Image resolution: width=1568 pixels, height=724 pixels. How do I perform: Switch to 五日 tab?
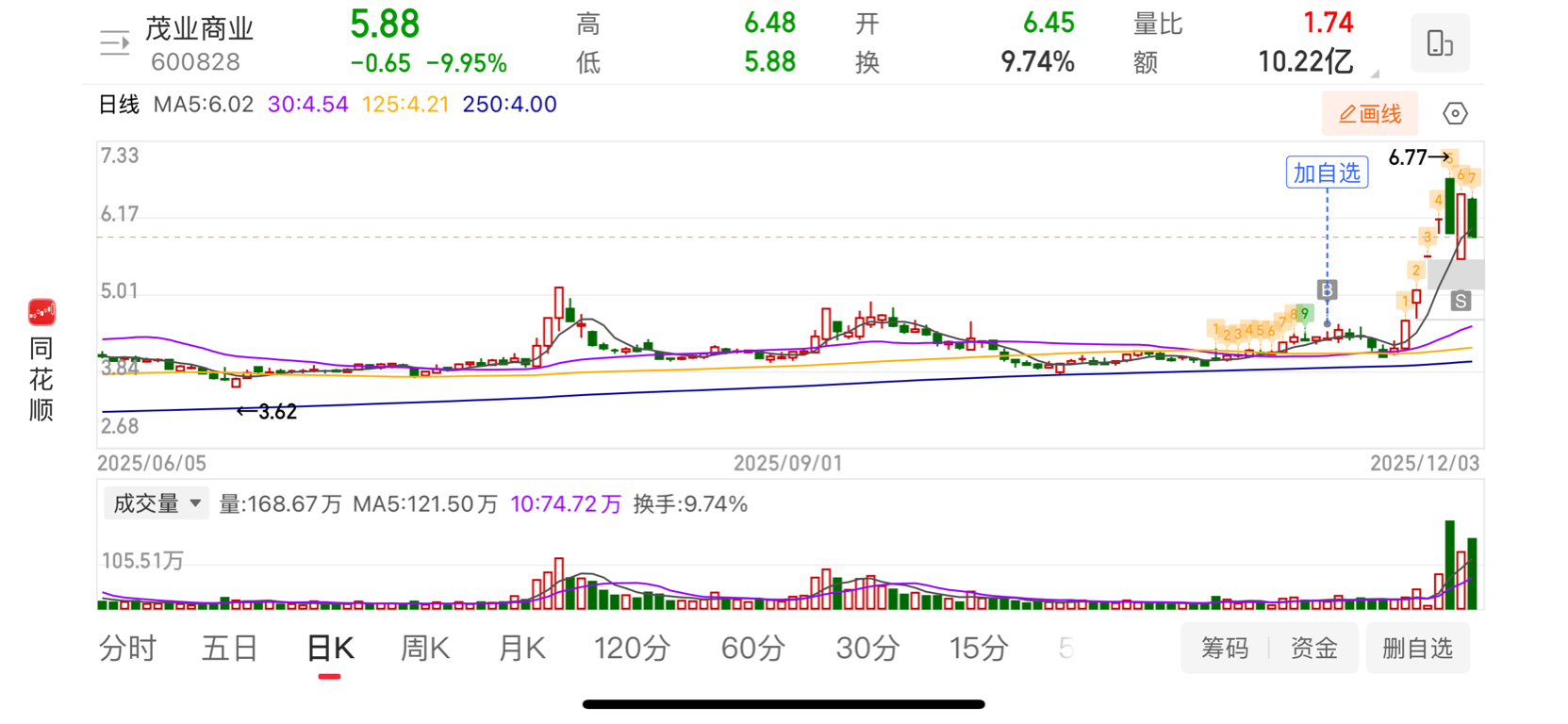pyautogui.click(x=230, y=649)
